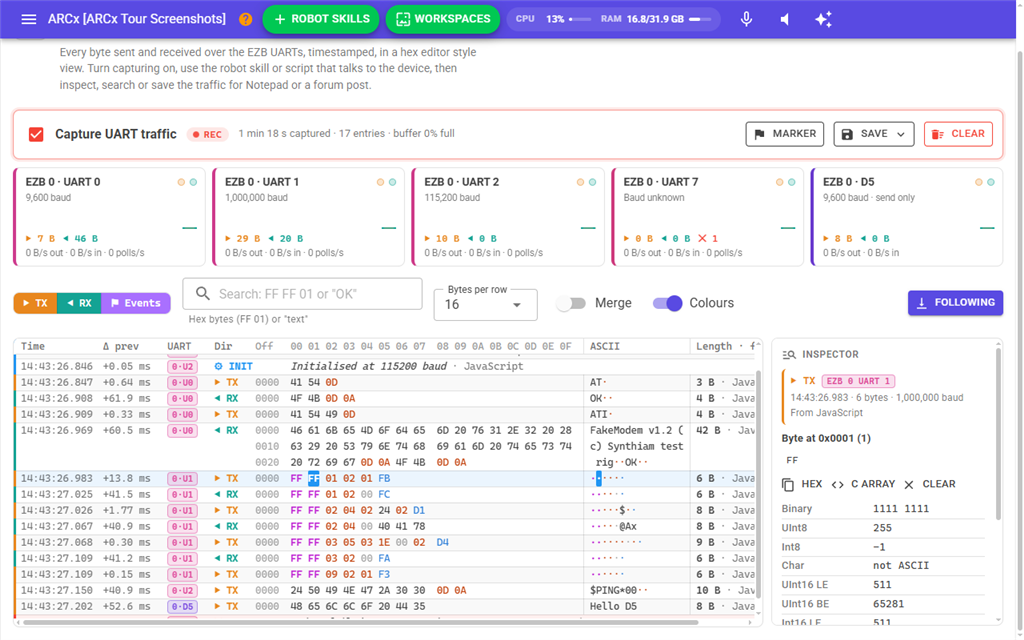Toggle the Events filter
This screenshot has width=1024, height=640.
(x=136, y=303)
